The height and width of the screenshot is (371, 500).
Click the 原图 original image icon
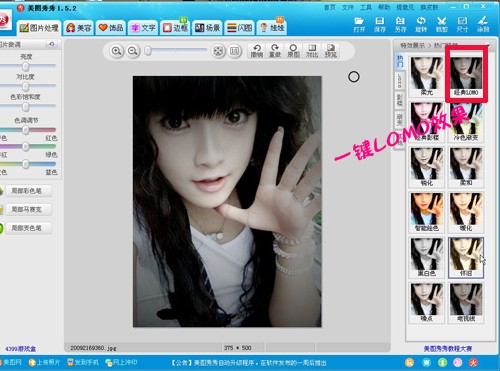(x=293, y=51)
